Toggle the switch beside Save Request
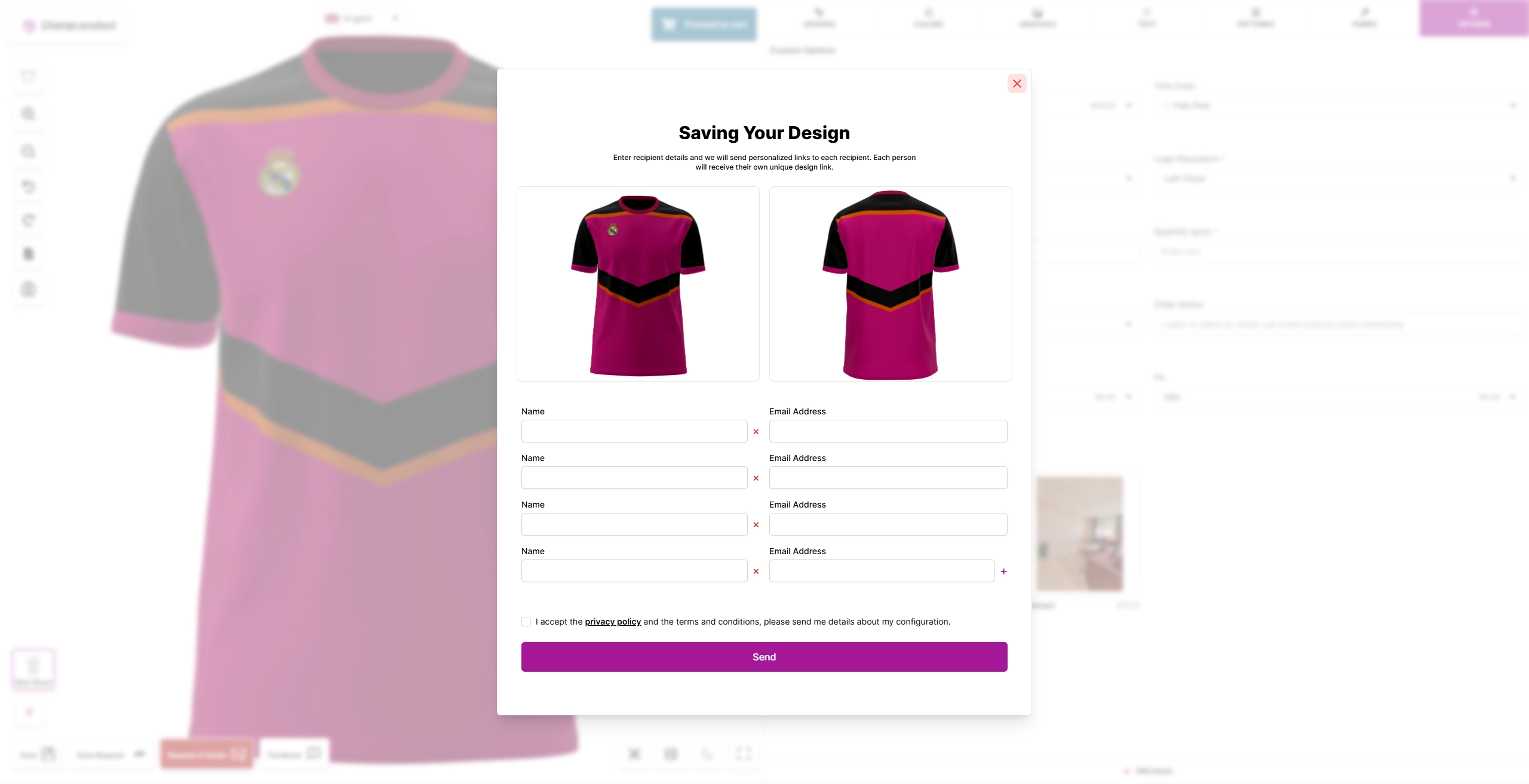 [x=140, y=754]
